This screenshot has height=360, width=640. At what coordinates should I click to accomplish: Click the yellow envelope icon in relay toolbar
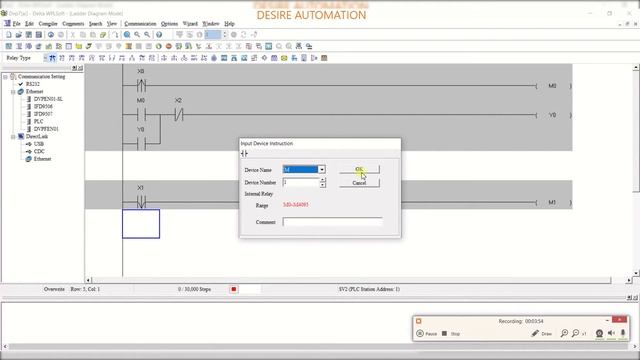tap(284, 58)
